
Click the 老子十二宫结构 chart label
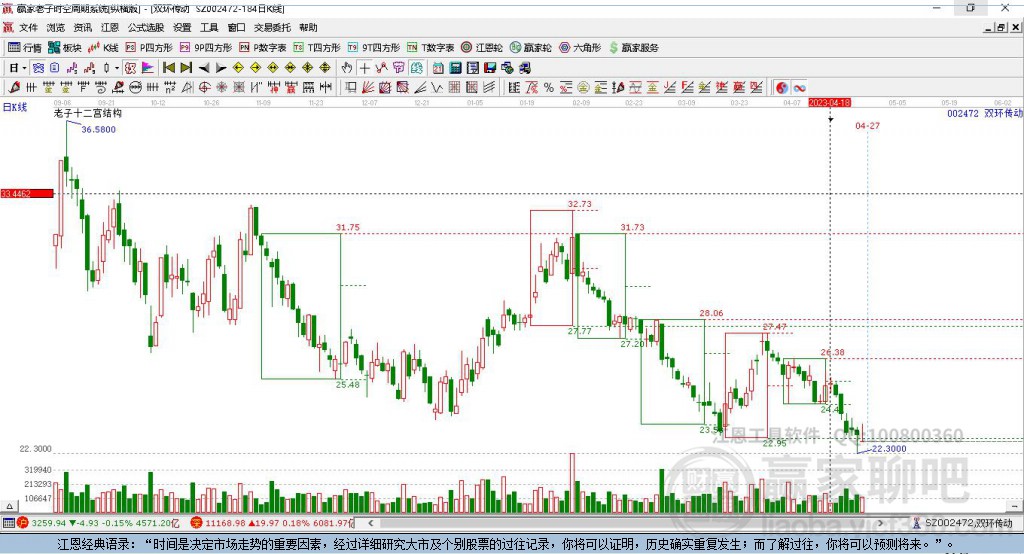(88, 113)
